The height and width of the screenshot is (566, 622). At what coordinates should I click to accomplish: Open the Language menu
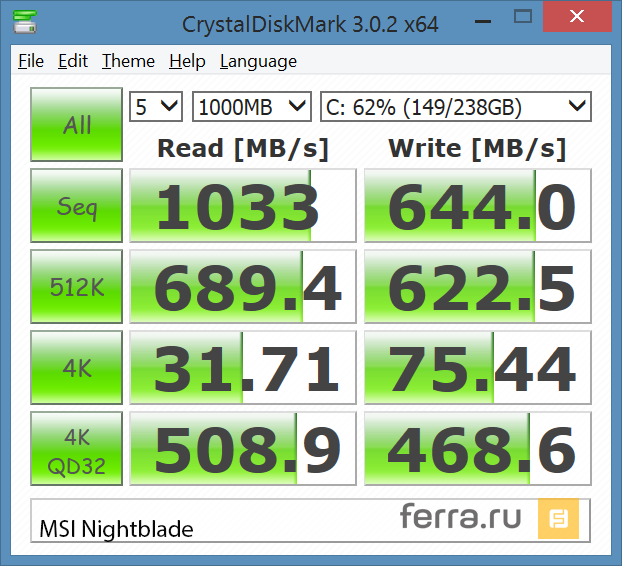[x=258, y=61]
